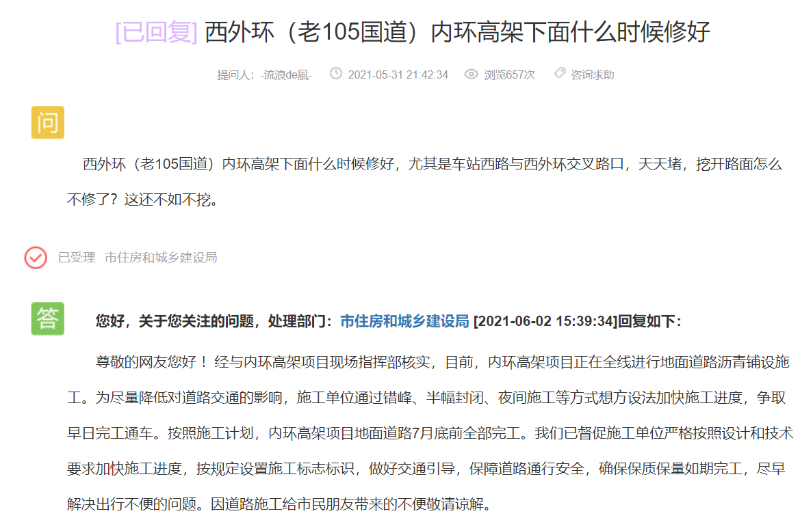Click the [已回复] status label in title
Image resolution: width=800 pixels, height=520 pixels.
[156, 32]
